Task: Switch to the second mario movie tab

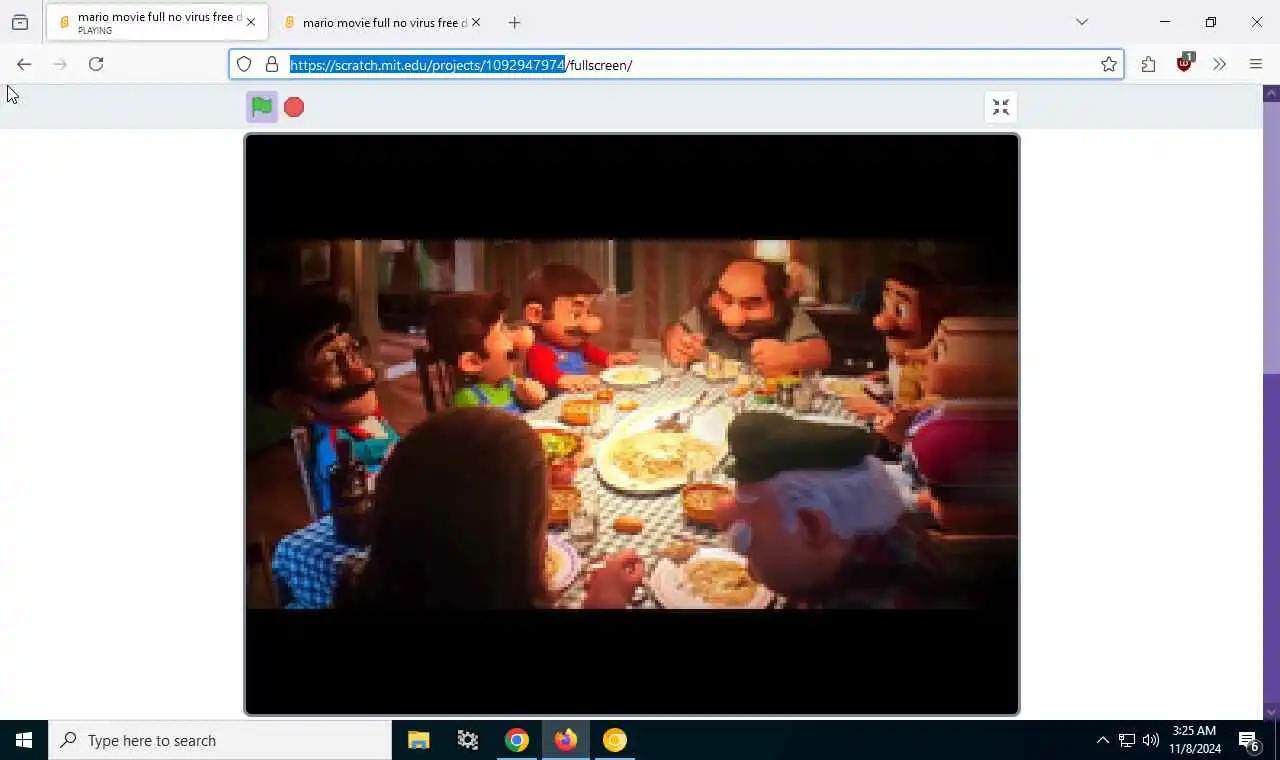Action: pyautogui.click(x=381, y=22)
